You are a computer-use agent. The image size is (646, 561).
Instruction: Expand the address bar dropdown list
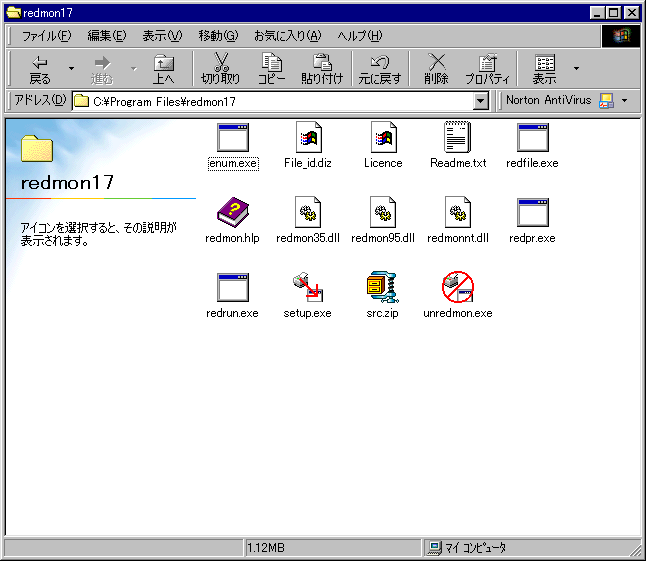480,101
